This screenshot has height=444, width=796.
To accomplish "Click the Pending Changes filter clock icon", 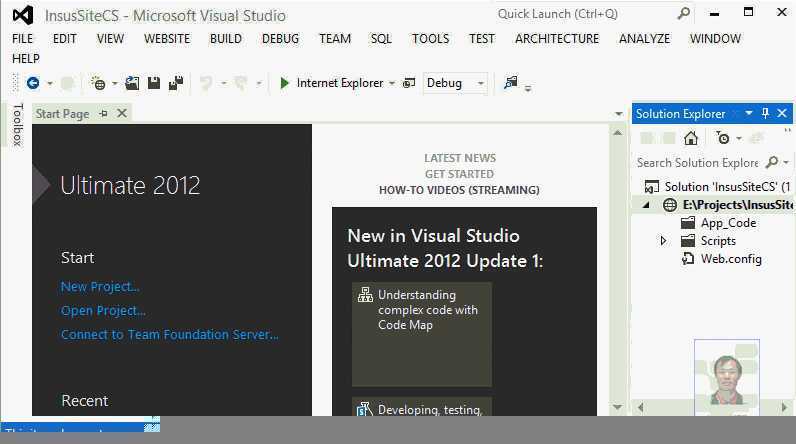I will point(724,138).
